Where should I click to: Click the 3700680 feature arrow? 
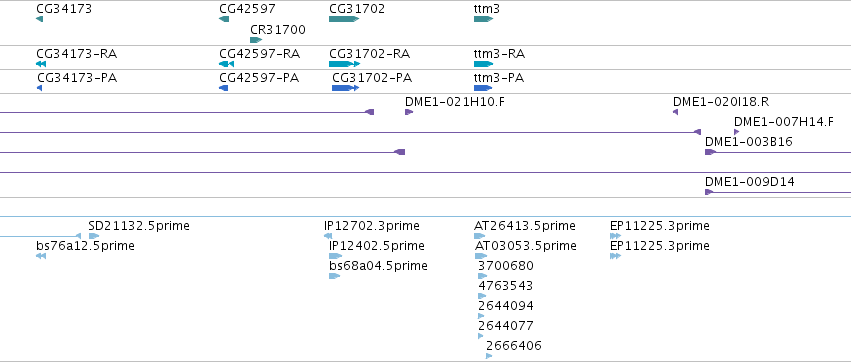[482, 276]
